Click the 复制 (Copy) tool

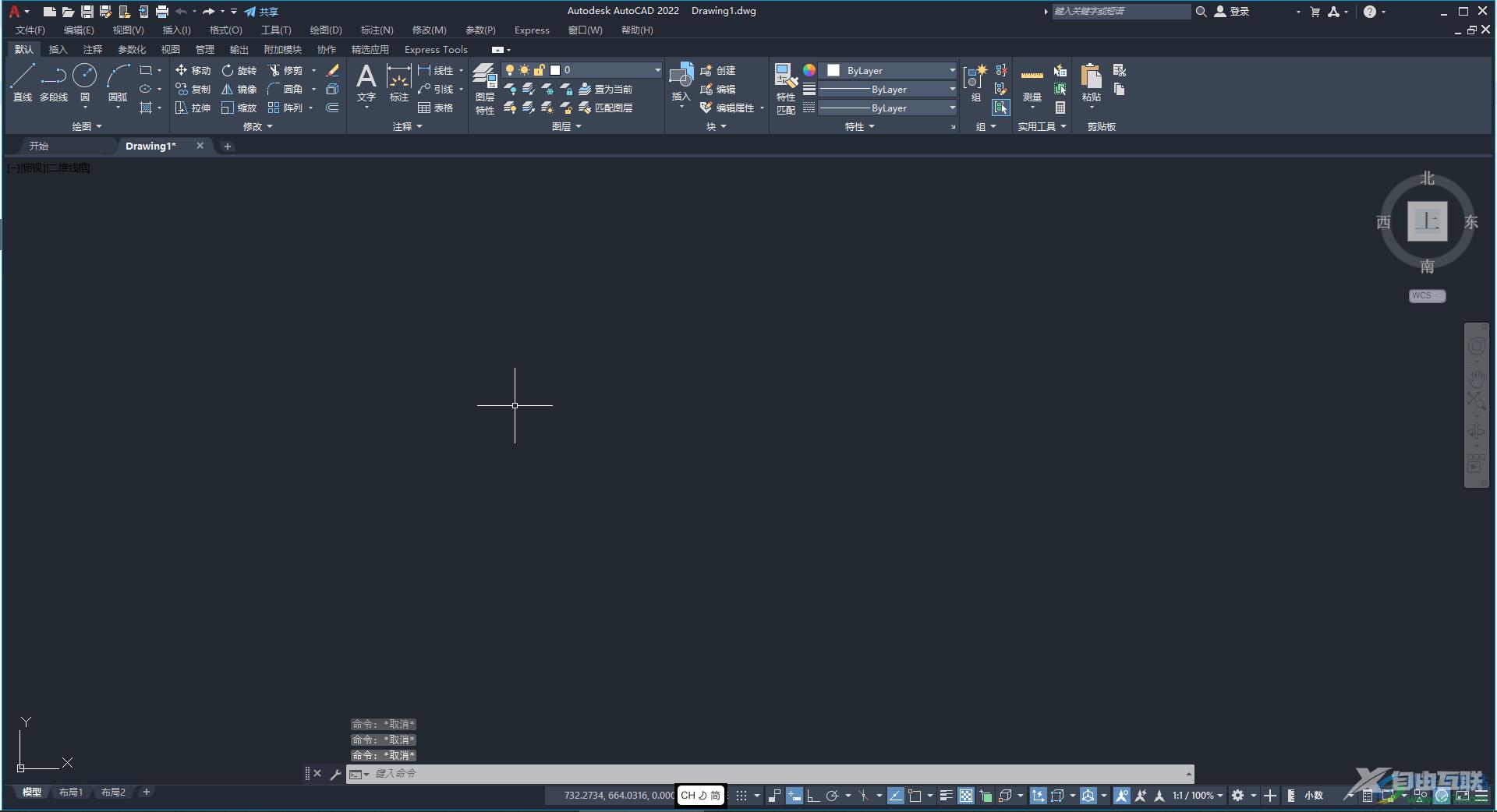pyautogui.click(x=193, y=89)
